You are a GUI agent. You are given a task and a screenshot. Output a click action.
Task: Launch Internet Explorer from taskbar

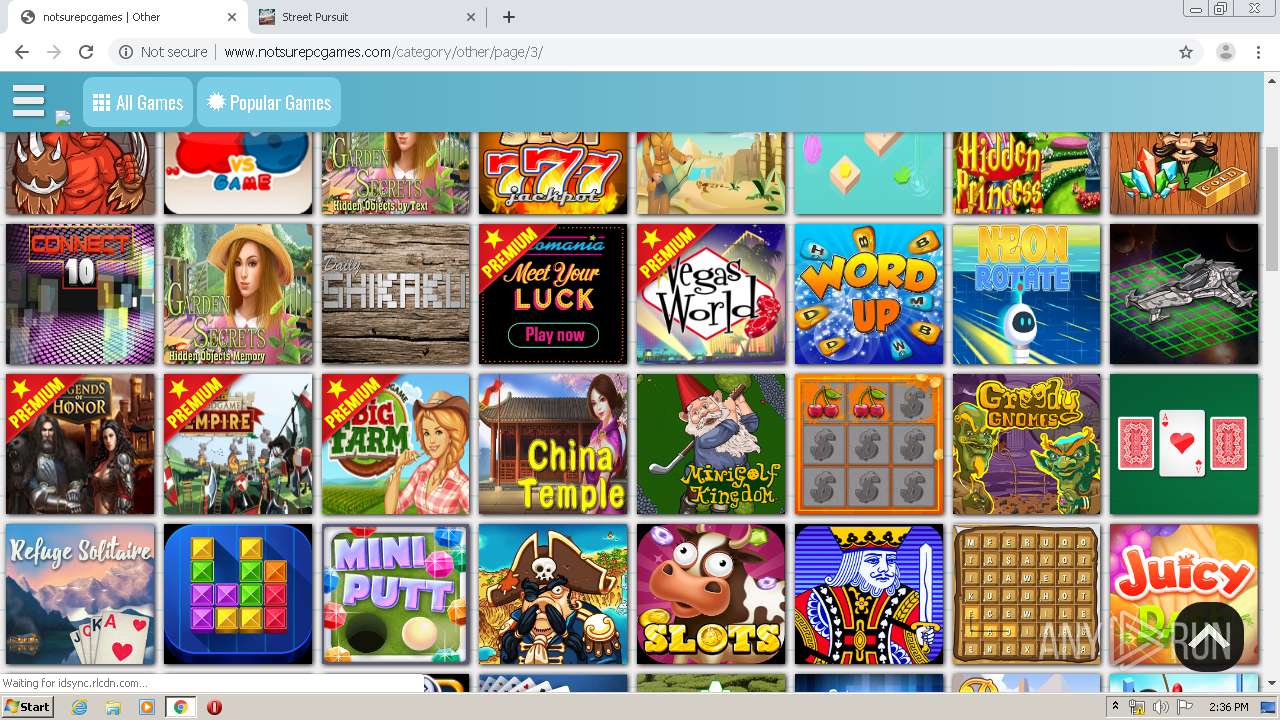pos(80,707)
